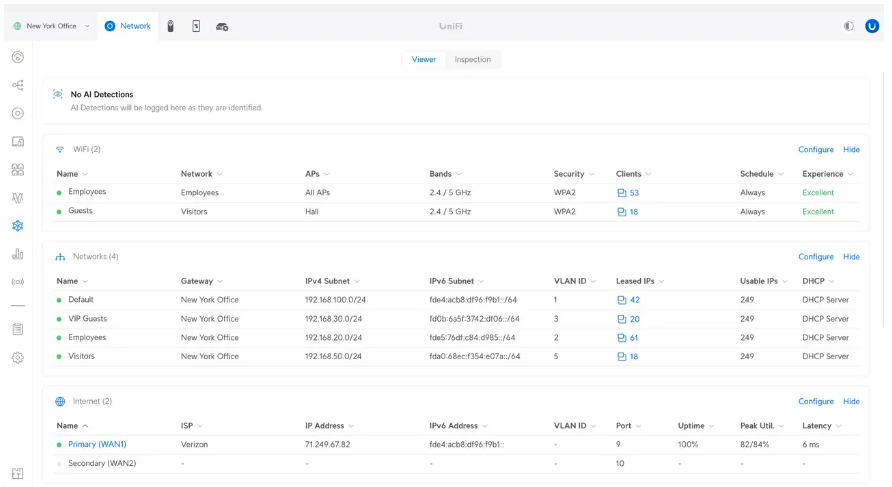Viewport: 892px width, 487px height.
Task: Click the 53 clients count for Employees
Action: pyautogui.click(x=634, y=193)
